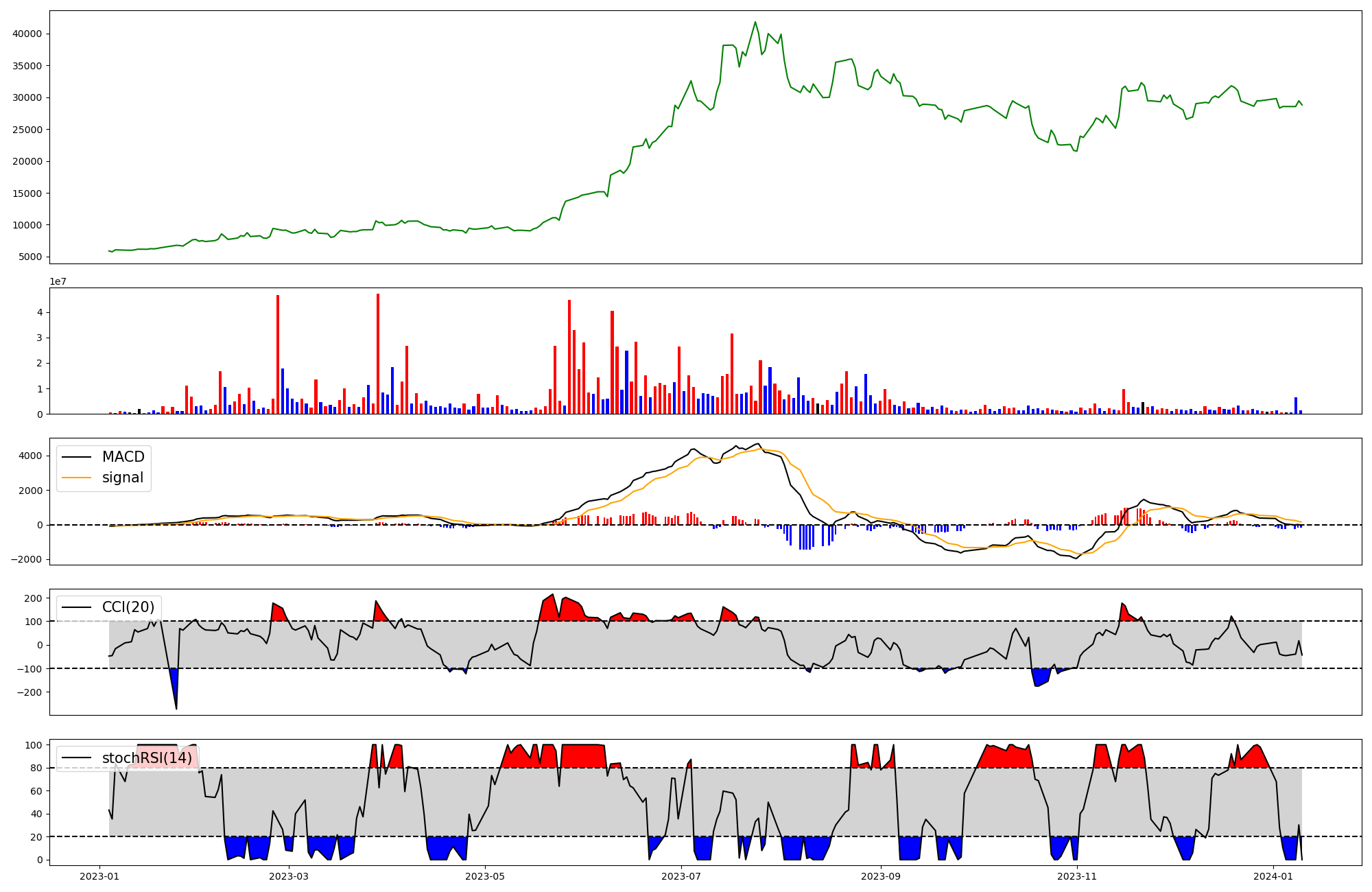Click the 1e7 volume scale label
1372x892 pixels.
(x=58, y=281)
